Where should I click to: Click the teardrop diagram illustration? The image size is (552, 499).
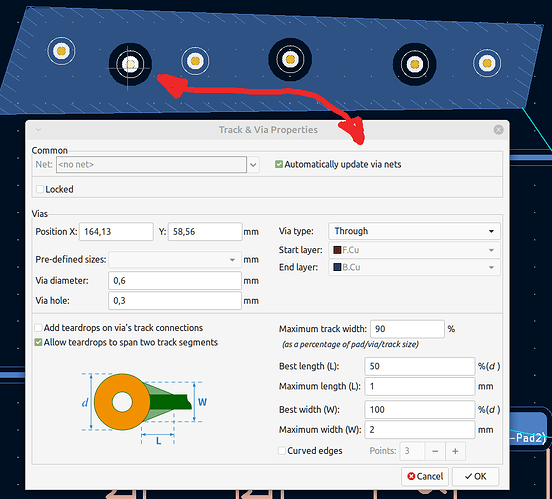point(144,408)
